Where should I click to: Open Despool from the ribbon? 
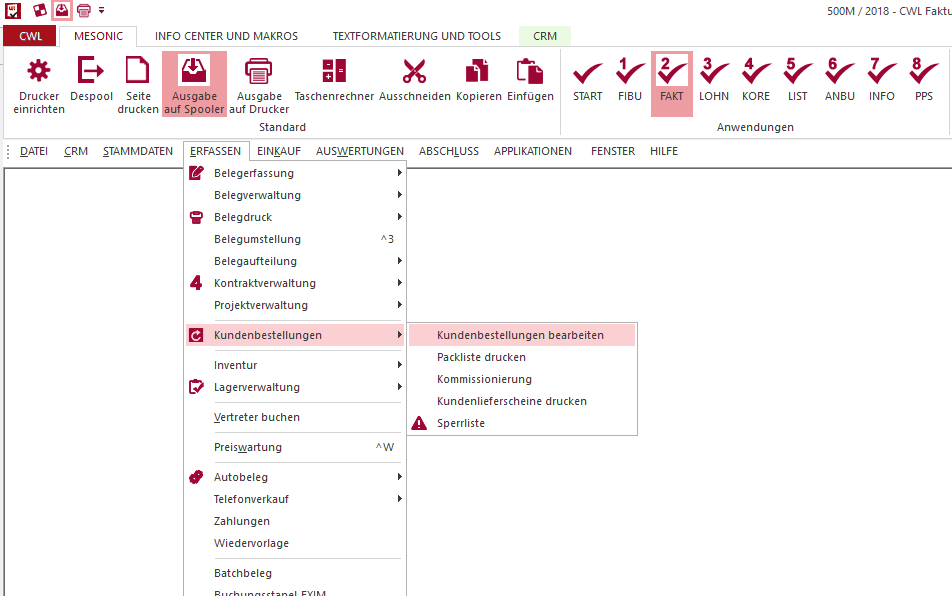point(91,73)
